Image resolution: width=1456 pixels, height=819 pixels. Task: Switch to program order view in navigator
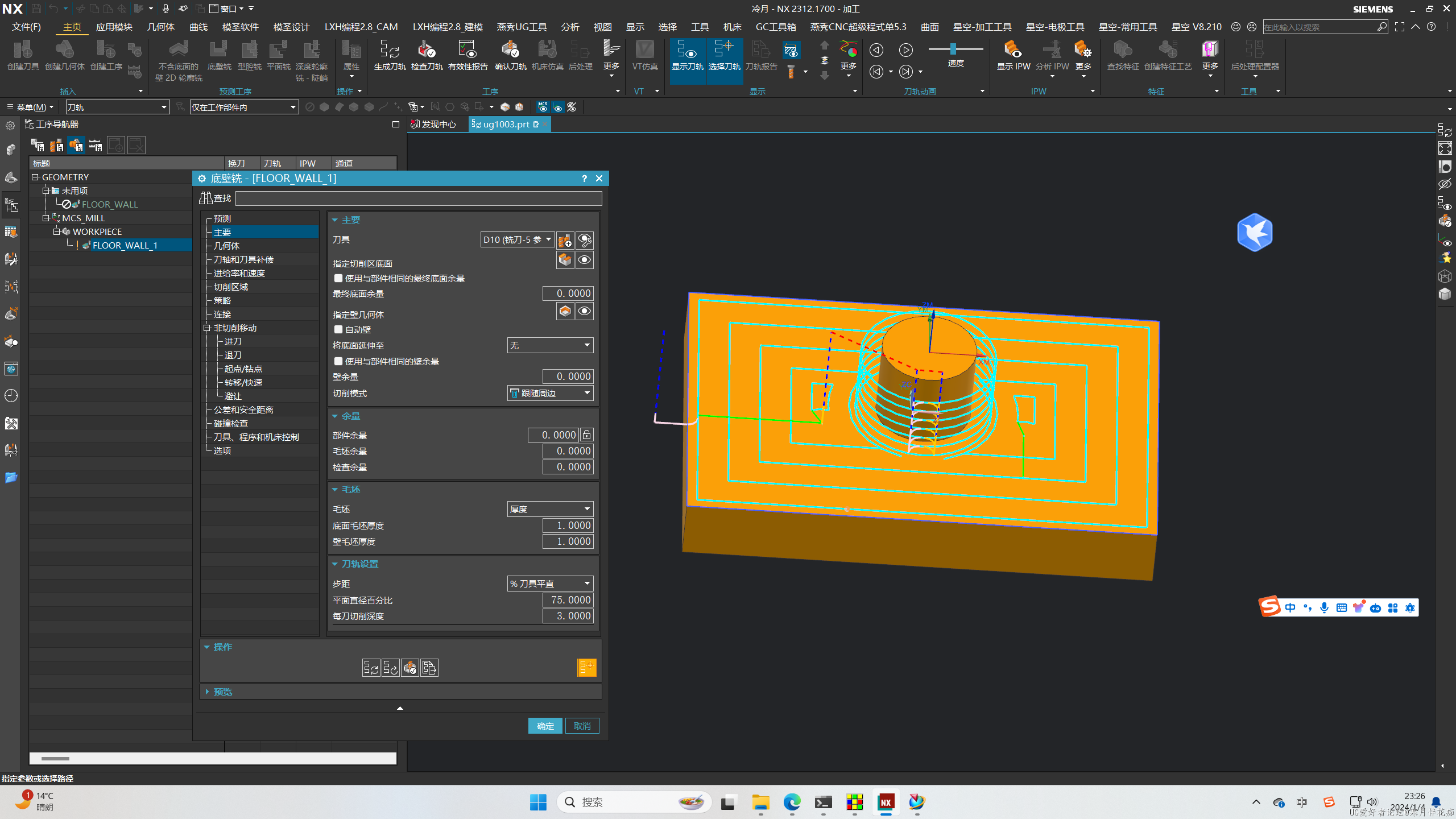38,146
